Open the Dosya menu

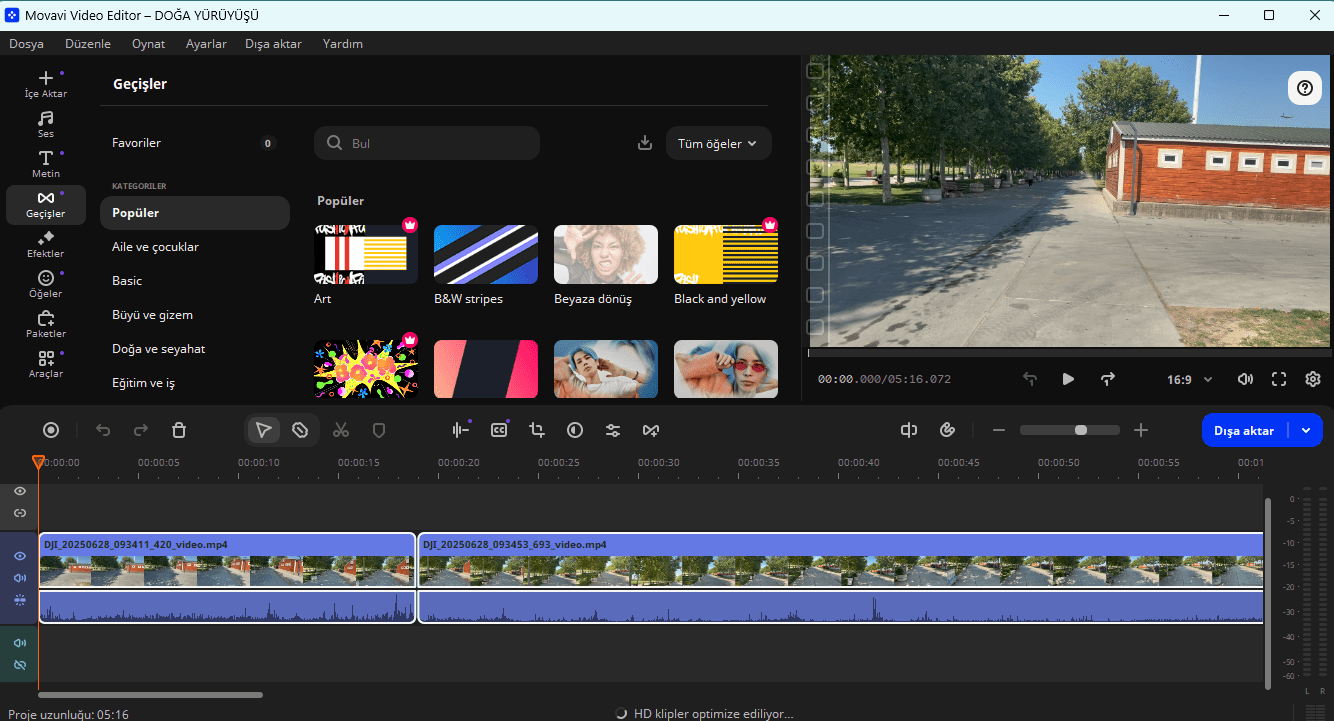tap(26, 44)
